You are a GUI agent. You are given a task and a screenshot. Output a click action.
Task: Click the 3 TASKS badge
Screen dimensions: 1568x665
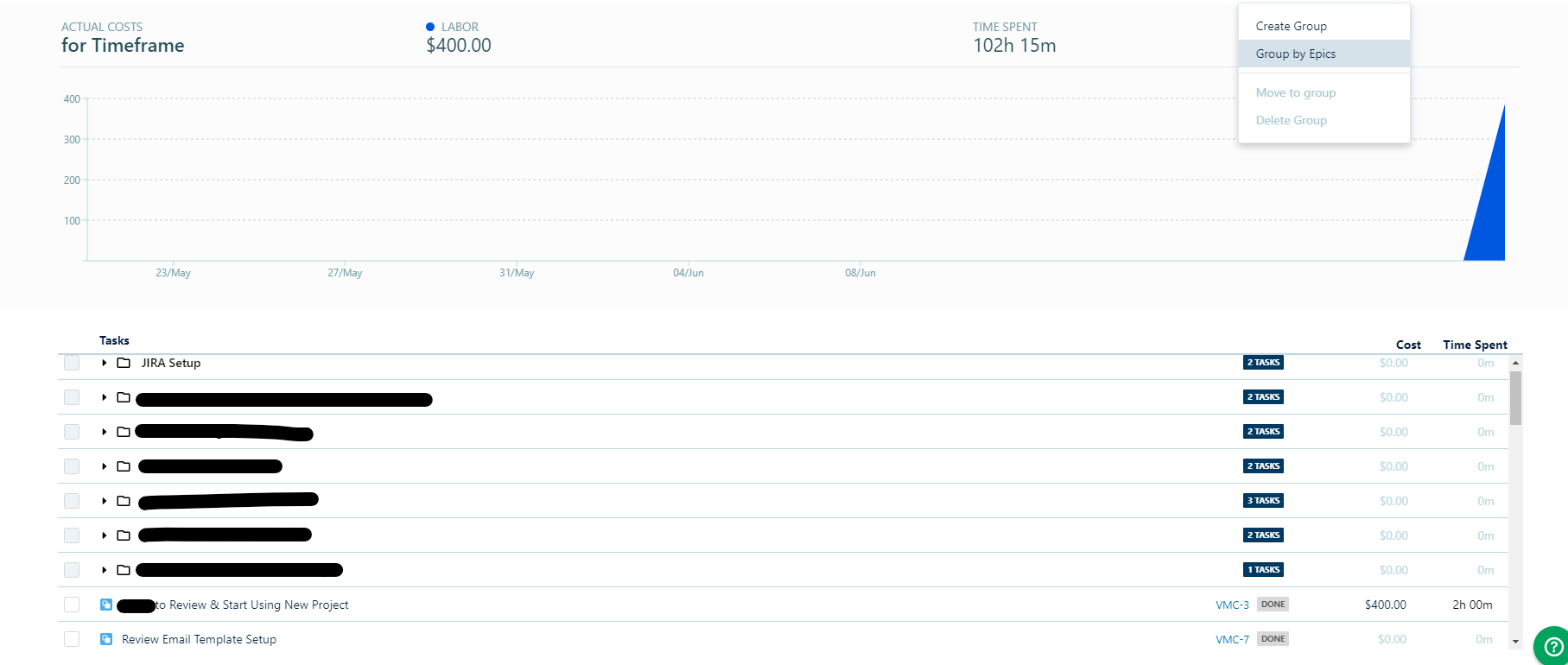point(1263,501)
